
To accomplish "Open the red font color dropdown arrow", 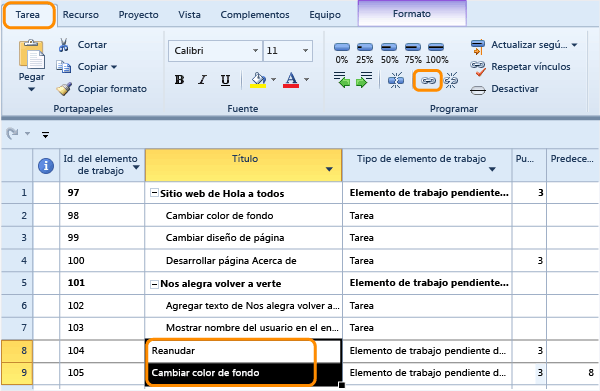I will coord(307,80).
